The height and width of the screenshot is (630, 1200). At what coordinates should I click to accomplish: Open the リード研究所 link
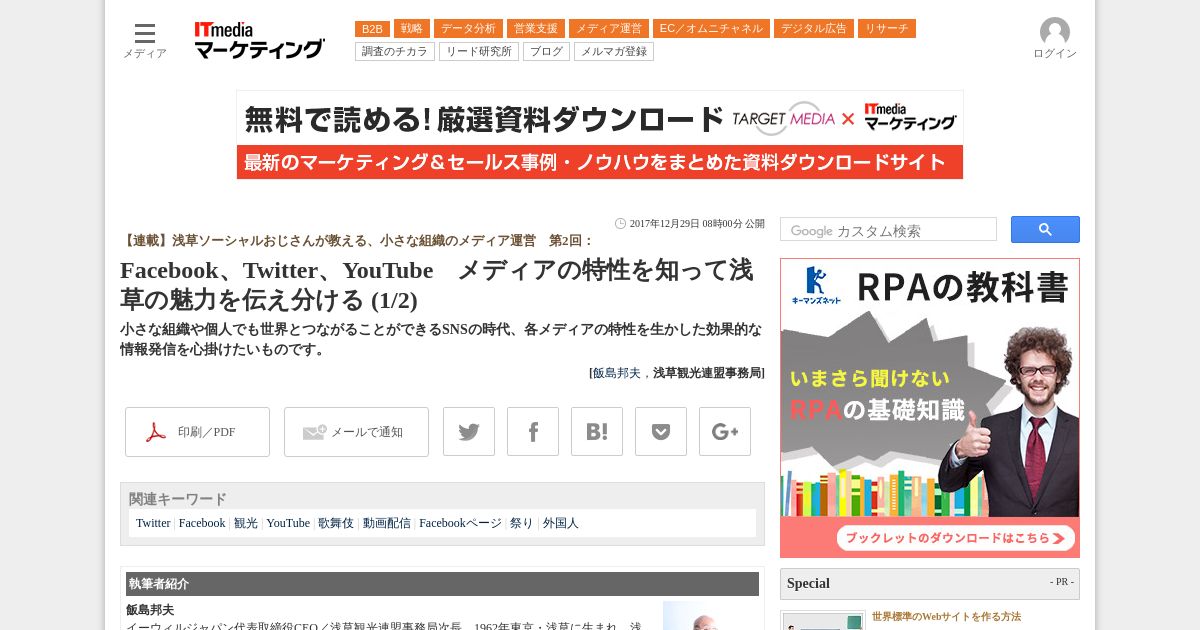[479, 51]
